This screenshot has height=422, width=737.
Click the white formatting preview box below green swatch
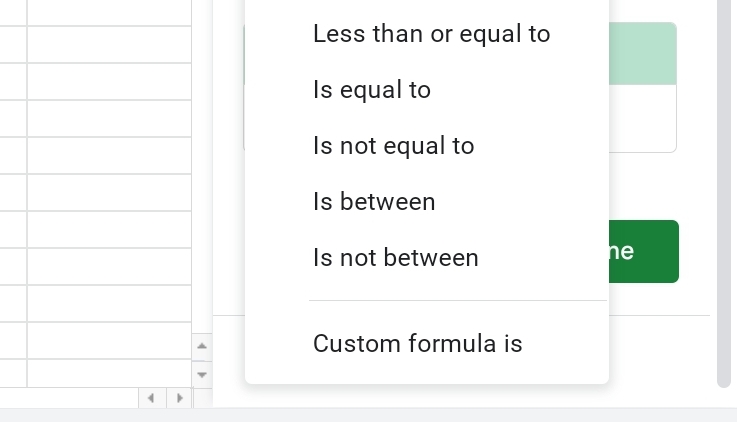(x=642, y=118)
